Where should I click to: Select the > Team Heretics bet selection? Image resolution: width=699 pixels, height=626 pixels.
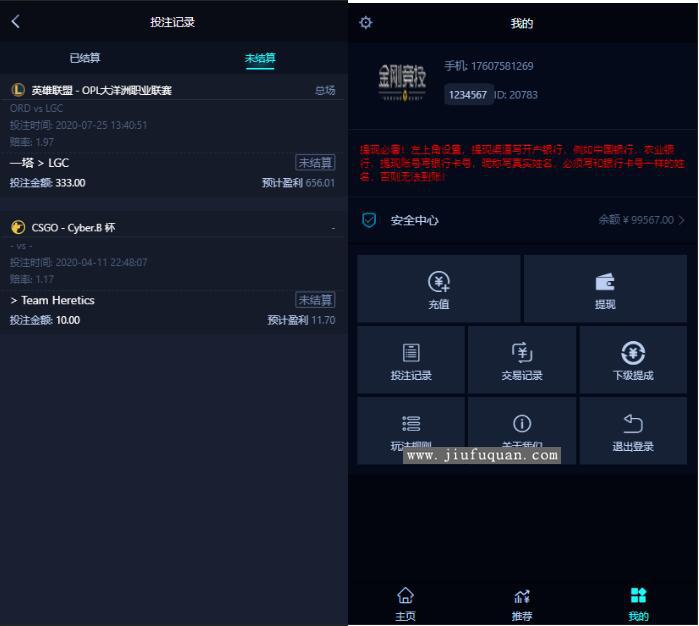tap(52, 300)
